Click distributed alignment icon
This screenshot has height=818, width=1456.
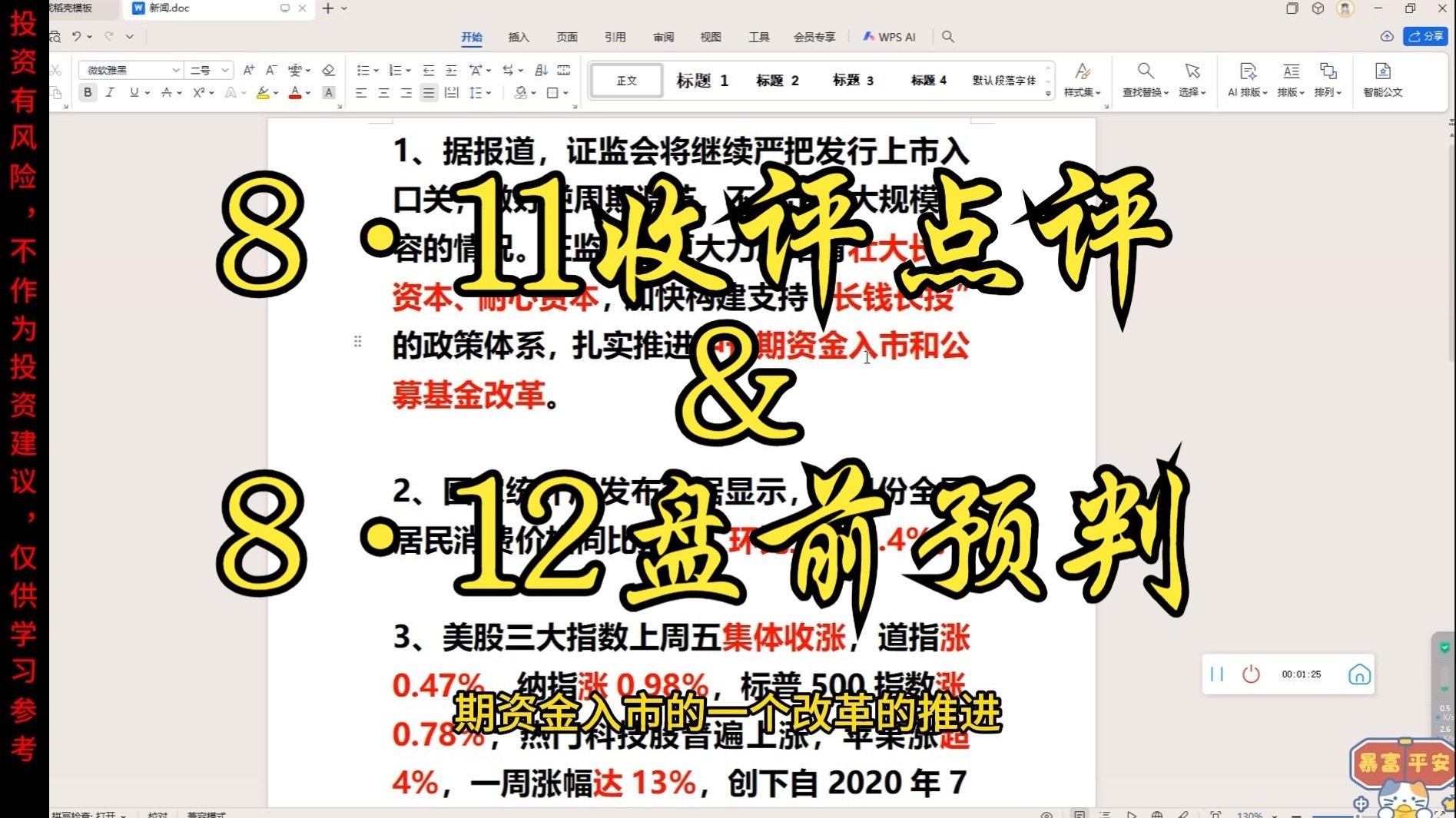pyautogui.click(x=452, y=92)
